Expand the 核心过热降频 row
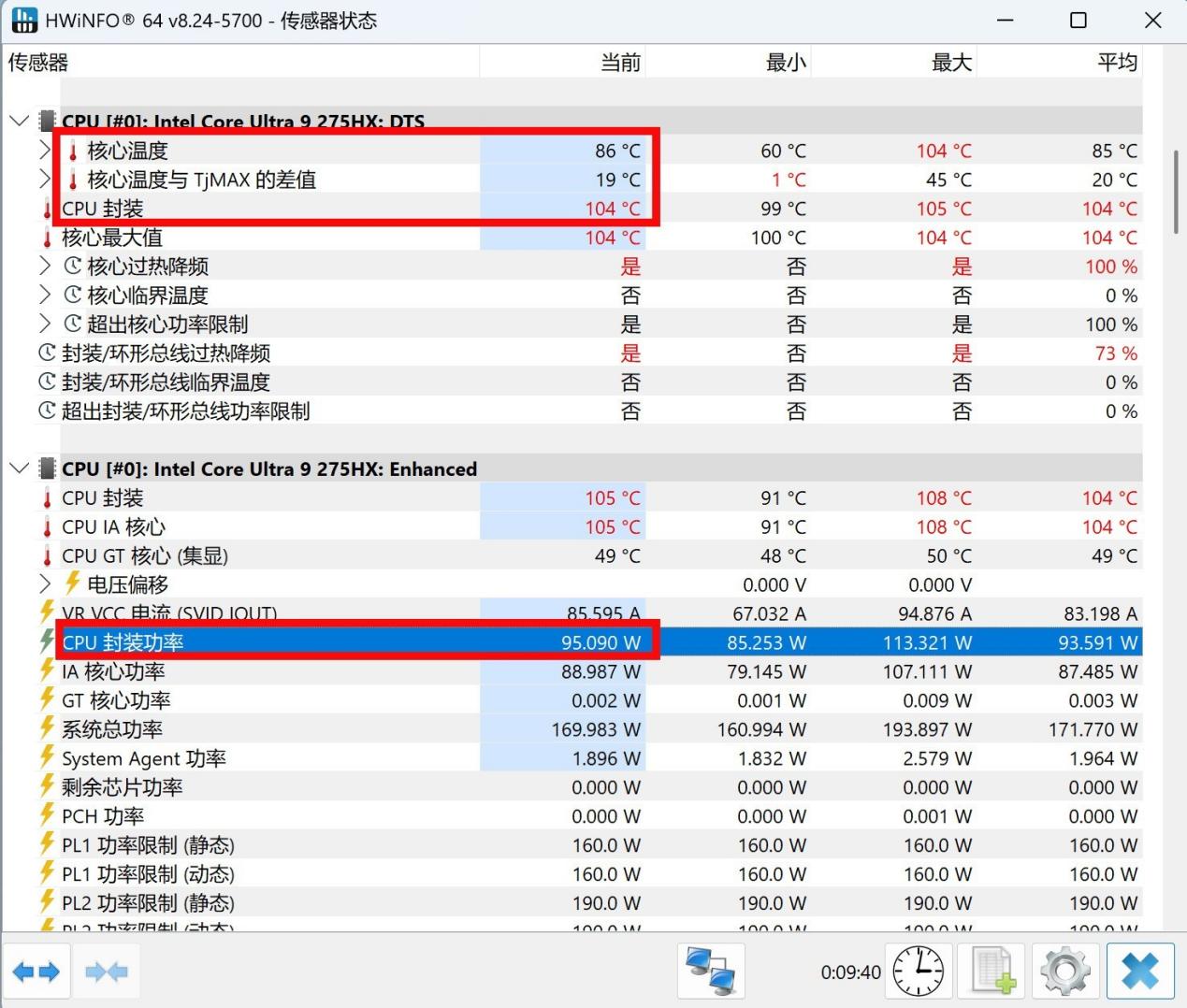This screenshot has height=1008, width=1187. 45,266
